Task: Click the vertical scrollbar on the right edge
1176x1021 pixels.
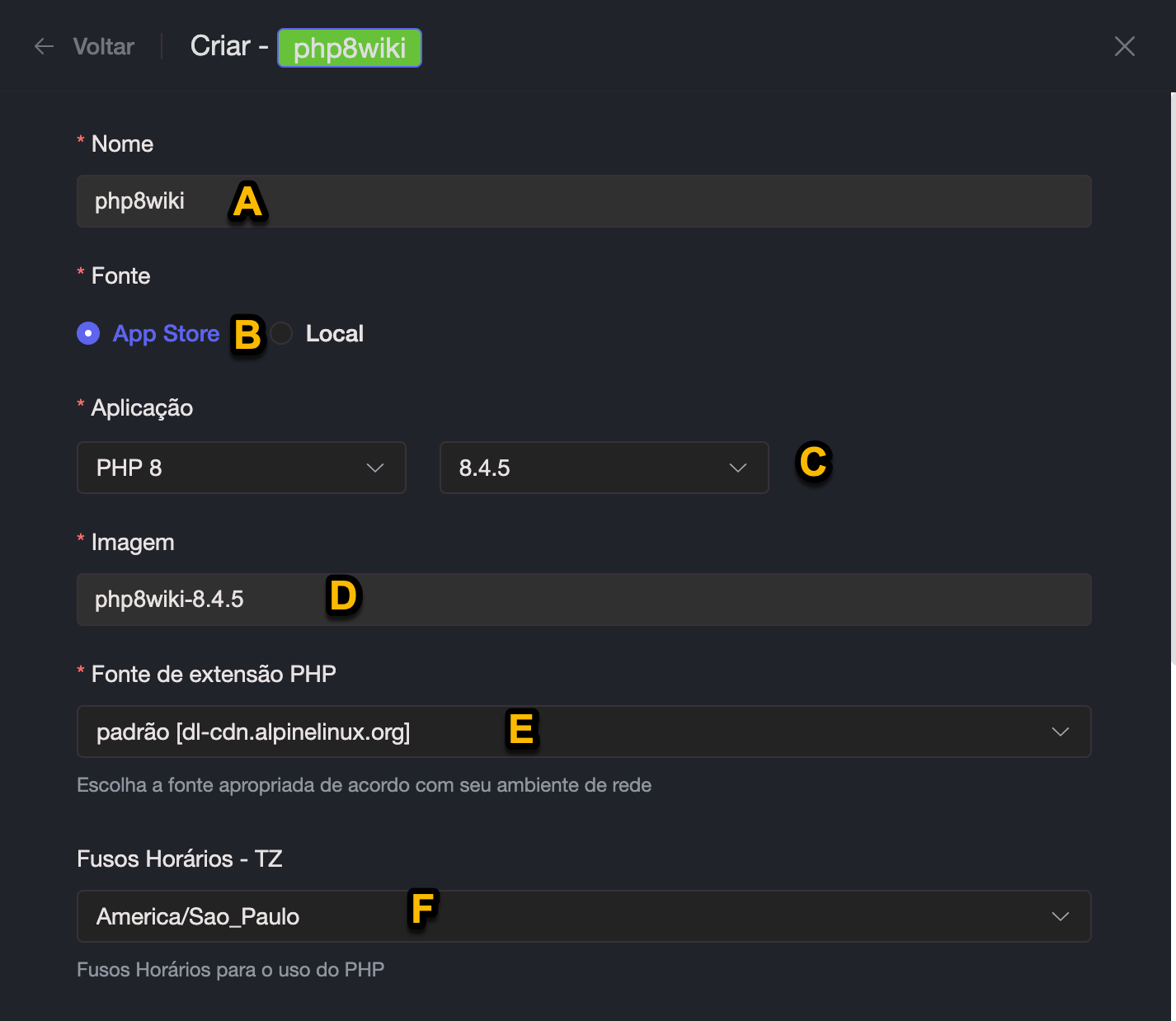Action: tap(1173, 371)
